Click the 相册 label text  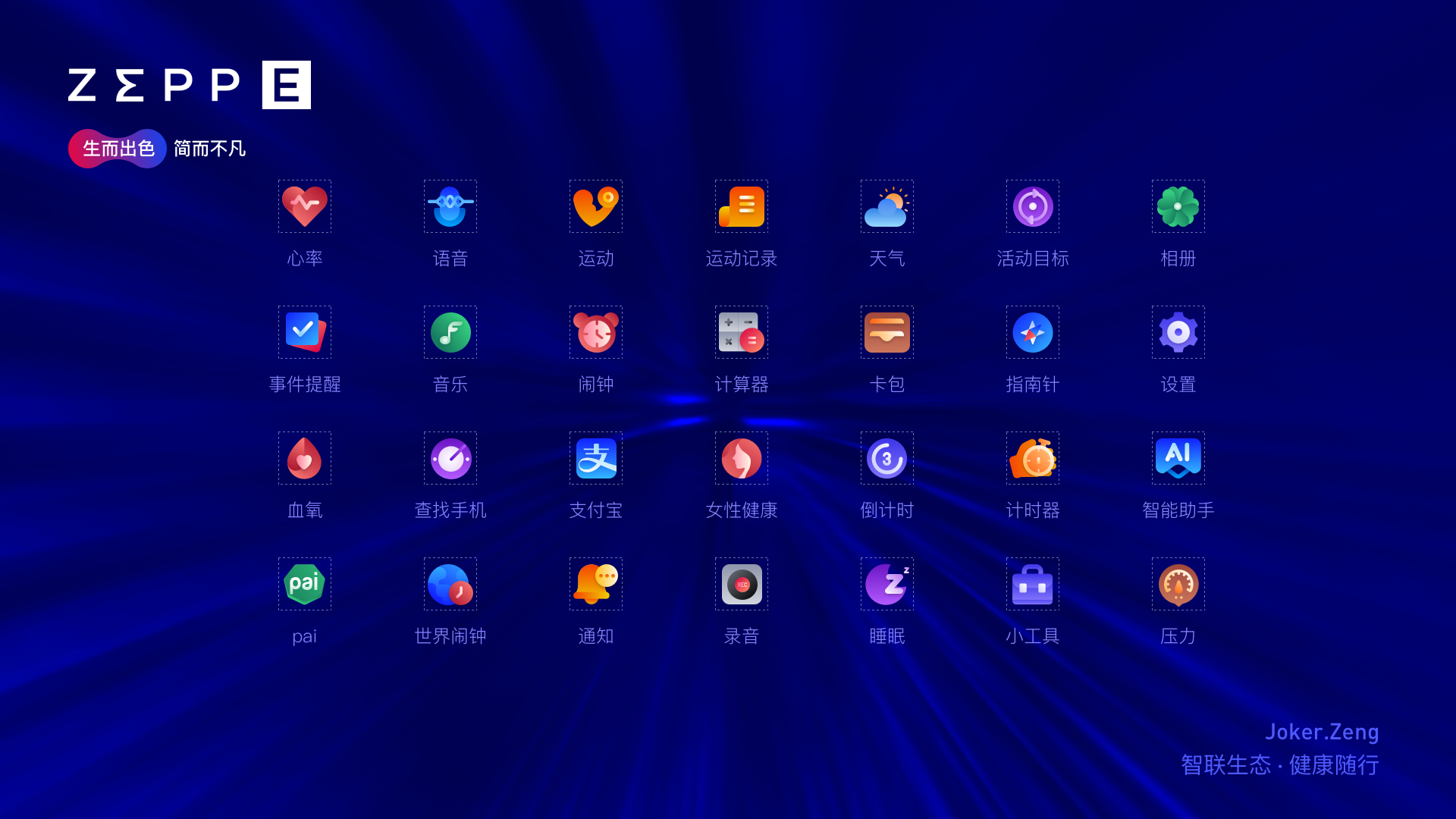point(1178,259)
